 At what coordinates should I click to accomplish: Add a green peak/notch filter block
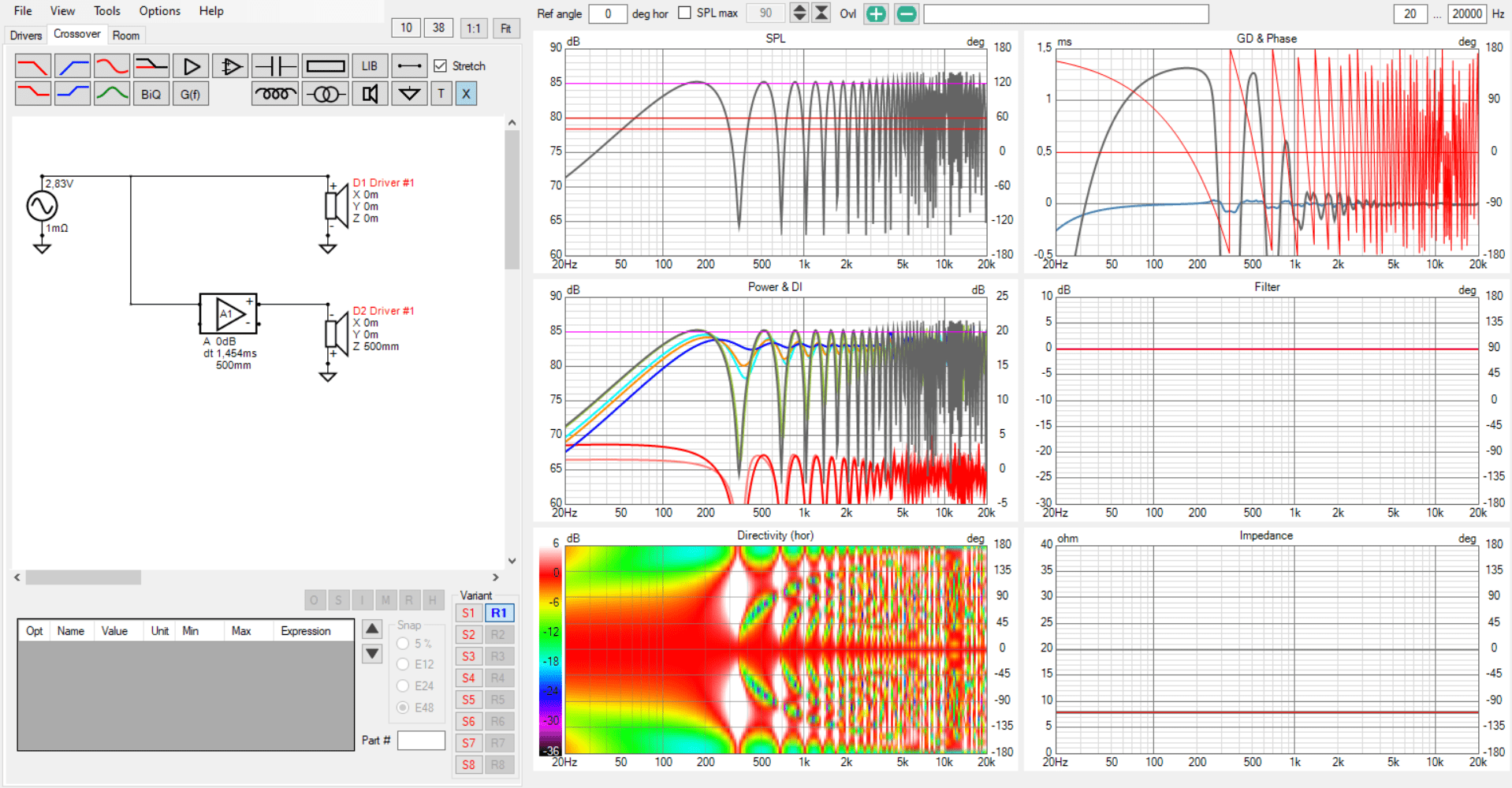pos(112,94)
